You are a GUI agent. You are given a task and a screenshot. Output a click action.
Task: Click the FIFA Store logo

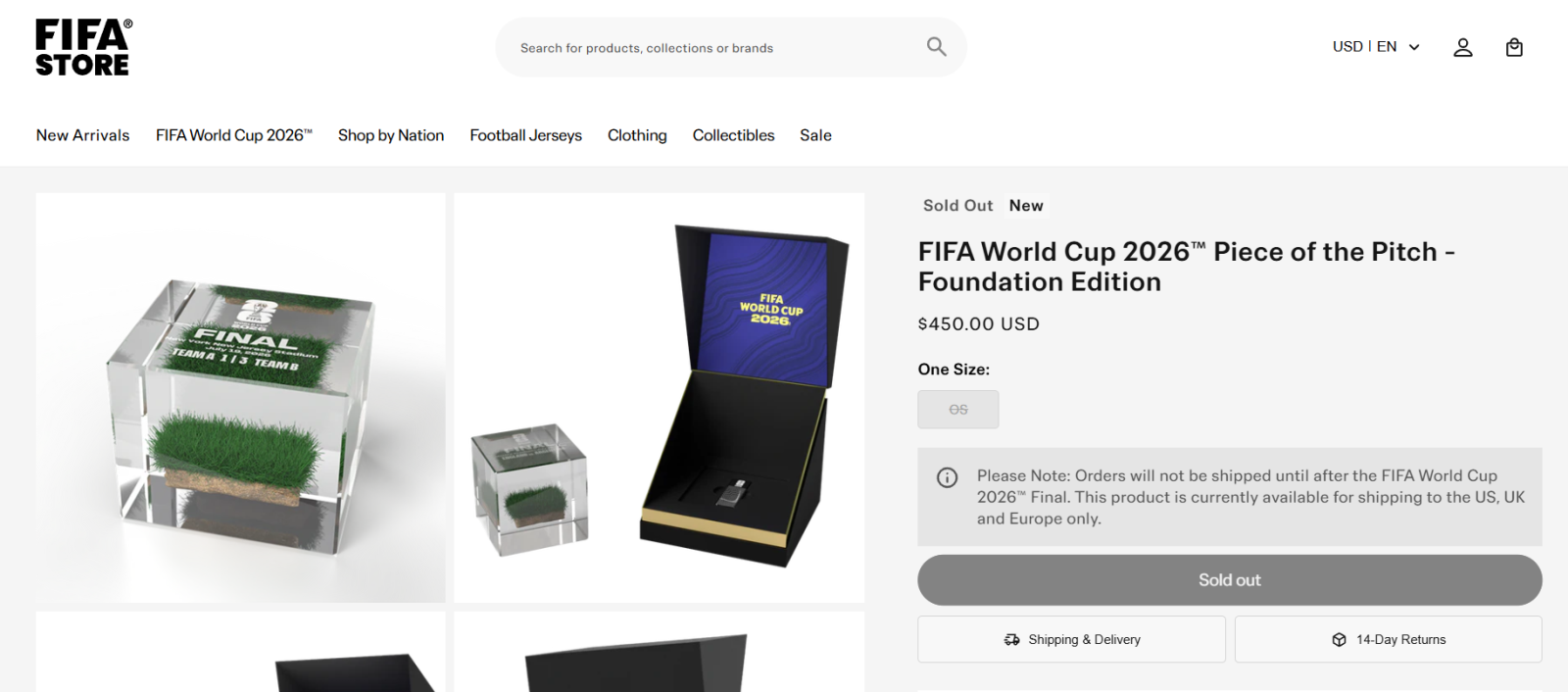[x=83, y=47]
